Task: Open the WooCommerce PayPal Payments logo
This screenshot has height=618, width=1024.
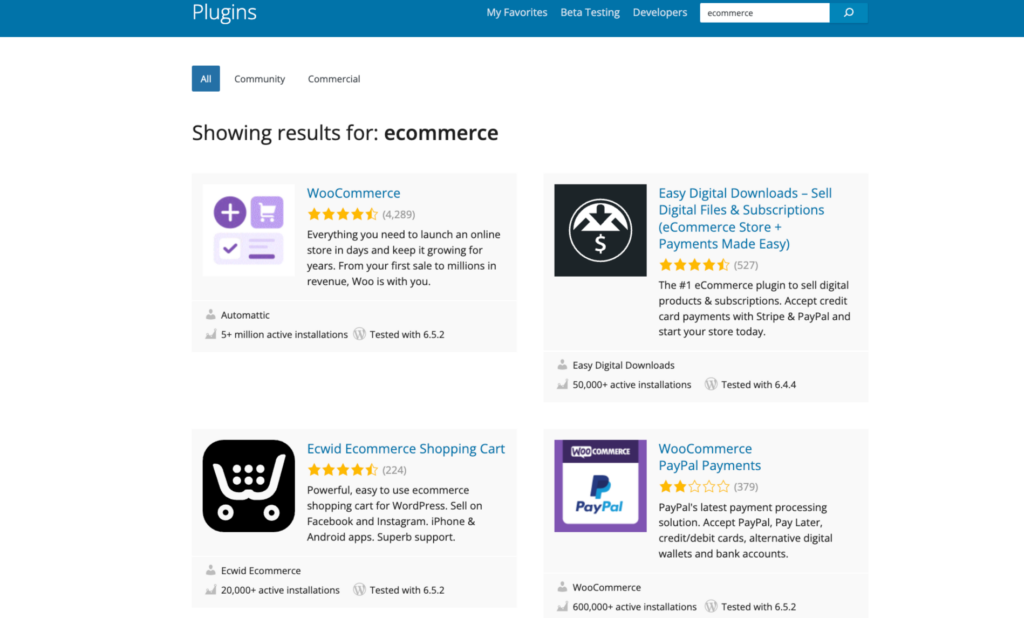Action: (x=600, y=486)
